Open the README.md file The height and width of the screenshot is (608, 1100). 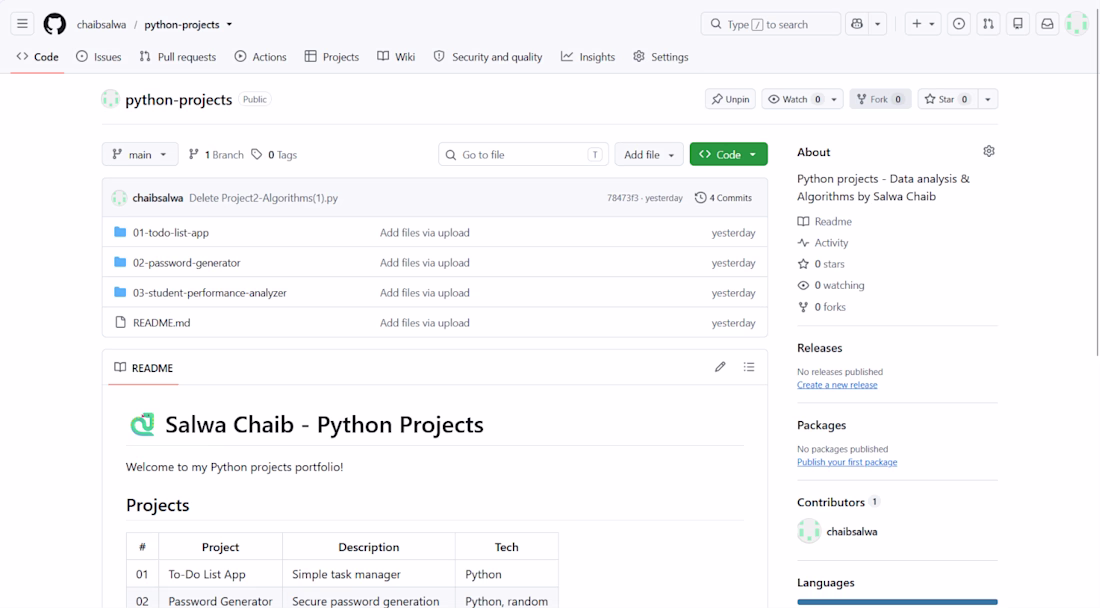click(x=161, y=323)
